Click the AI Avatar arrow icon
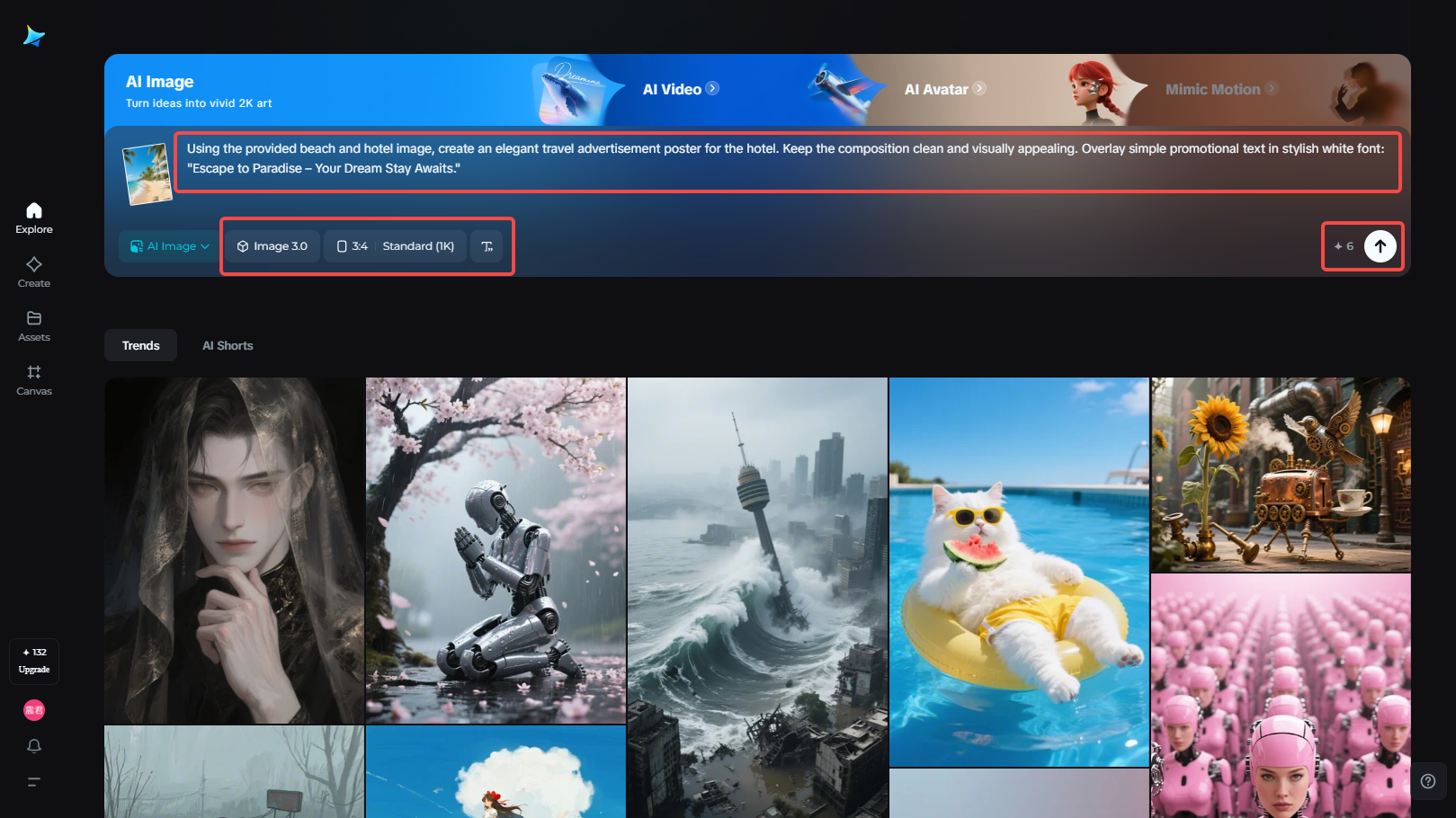The image size is (1456, 818). 979,88
